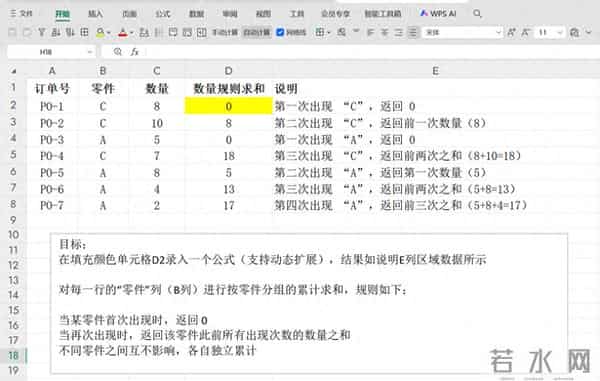The image size is (600, 381).
Task: Click the funnel filter icon
Action: pos(41,33)
